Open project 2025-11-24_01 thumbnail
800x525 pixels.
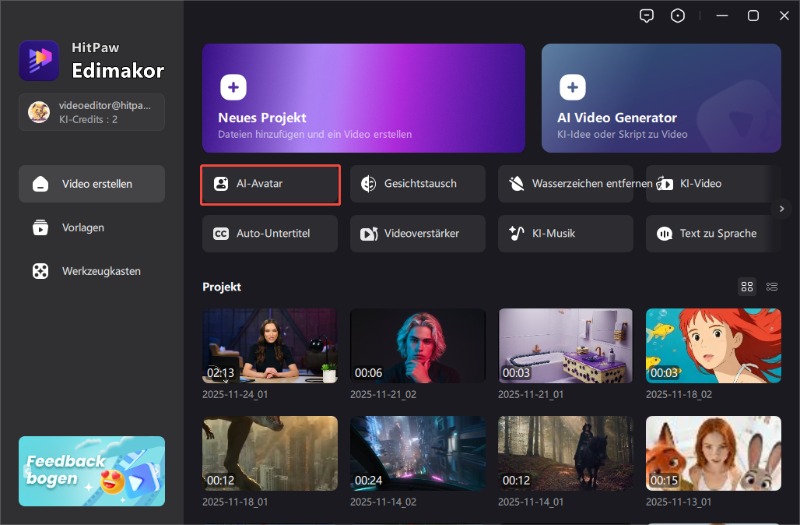270,345
